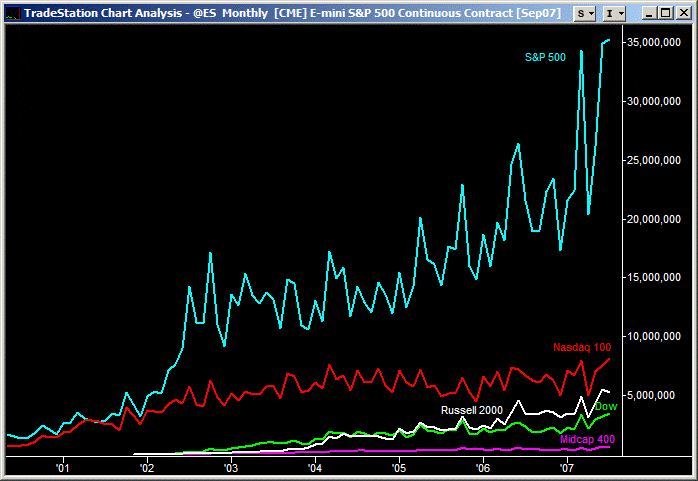Click the '05 date axis label

[x=399, y=468]
